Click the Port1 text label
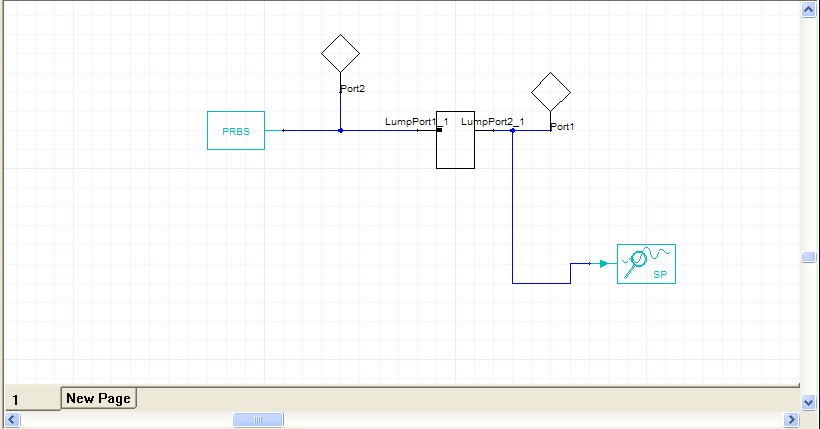 click(x=562, y=126)
